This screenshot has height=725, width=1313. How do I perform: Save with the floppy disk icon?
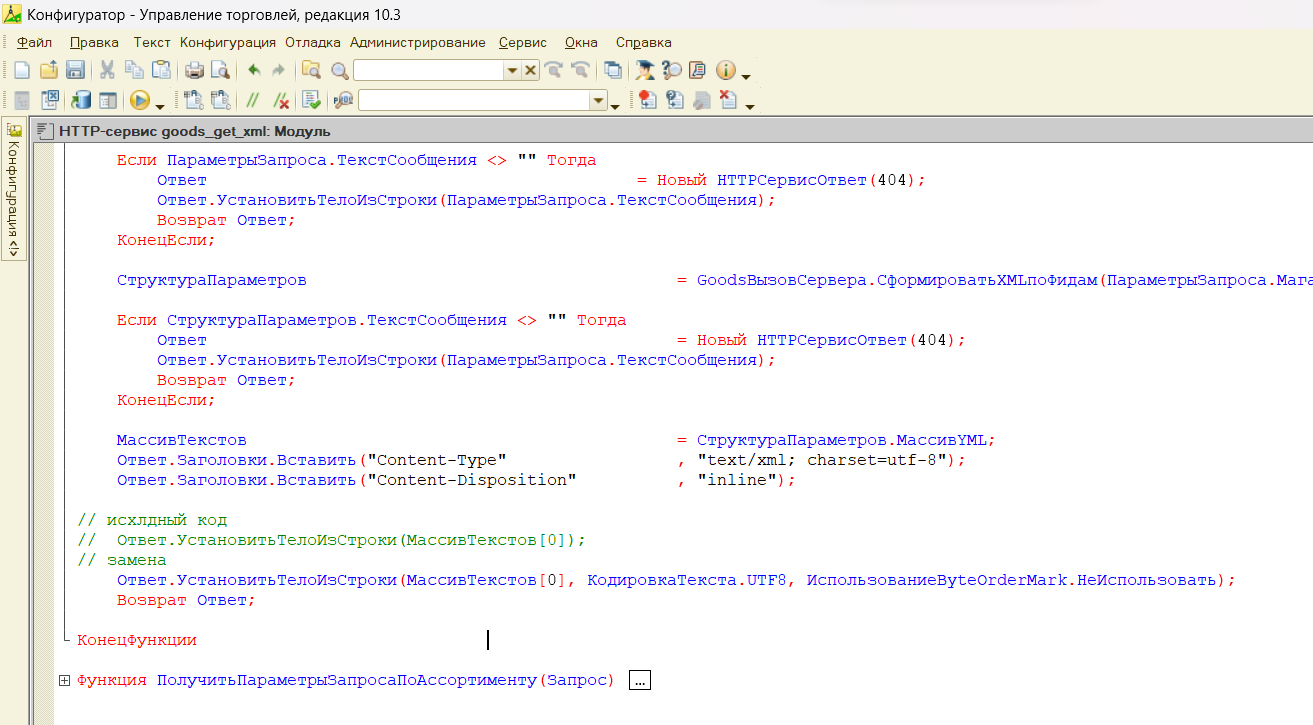(75, 70)
